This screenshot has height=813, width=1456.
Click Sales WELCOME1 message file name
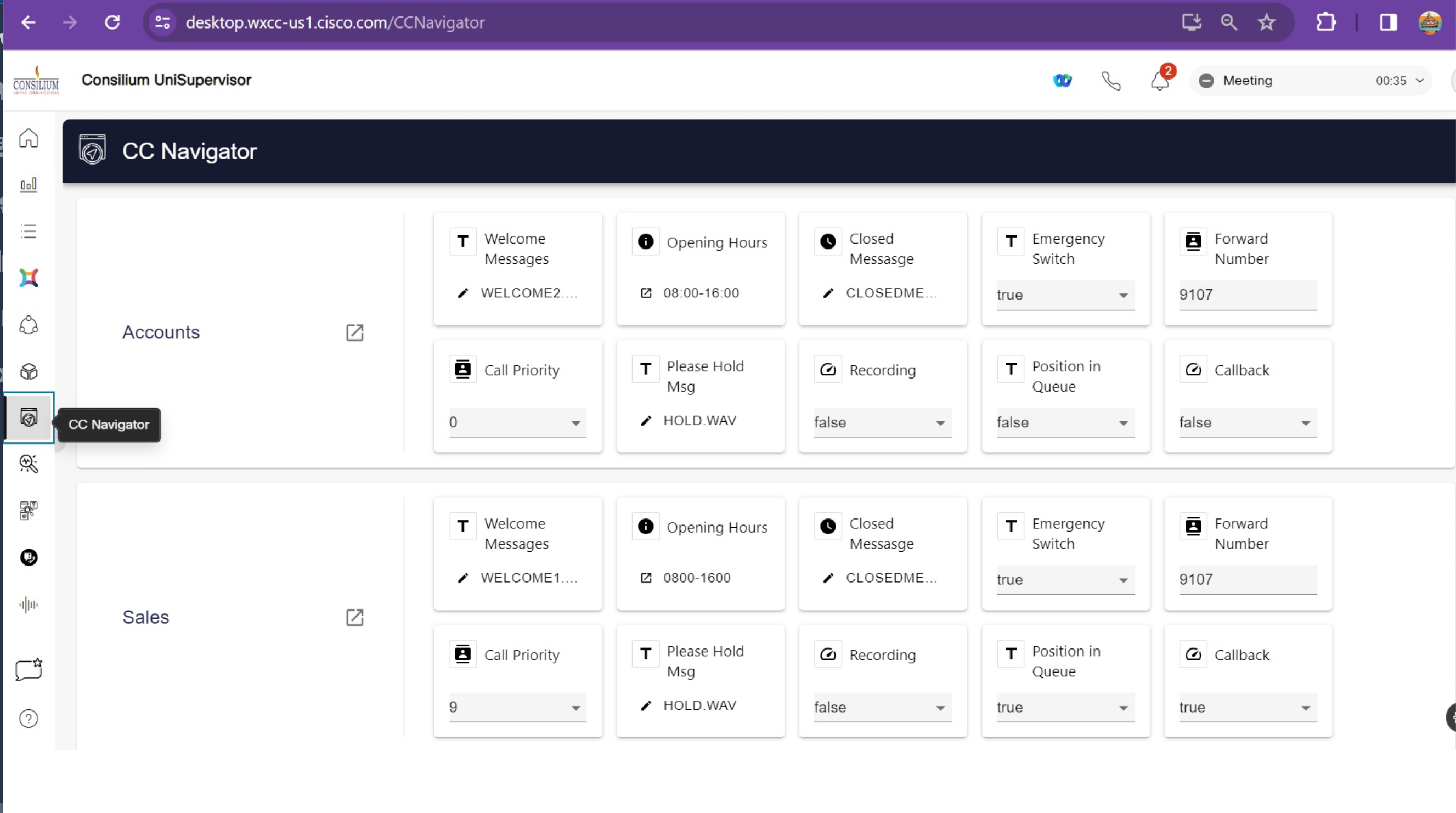529,578
